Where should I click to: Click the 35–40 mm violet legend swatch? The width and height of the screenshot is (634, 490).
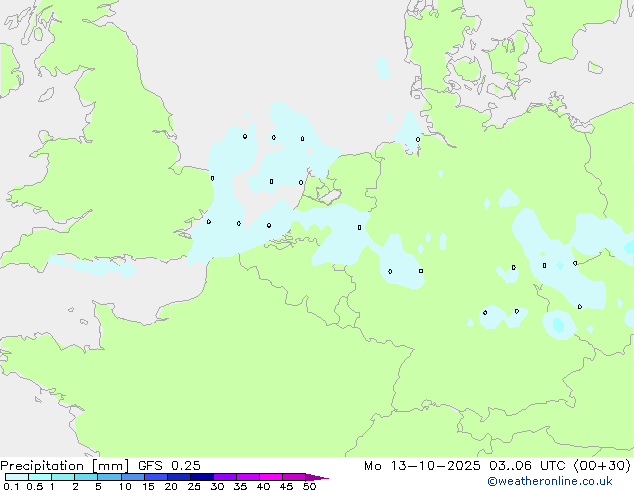(x=248, y=477)
